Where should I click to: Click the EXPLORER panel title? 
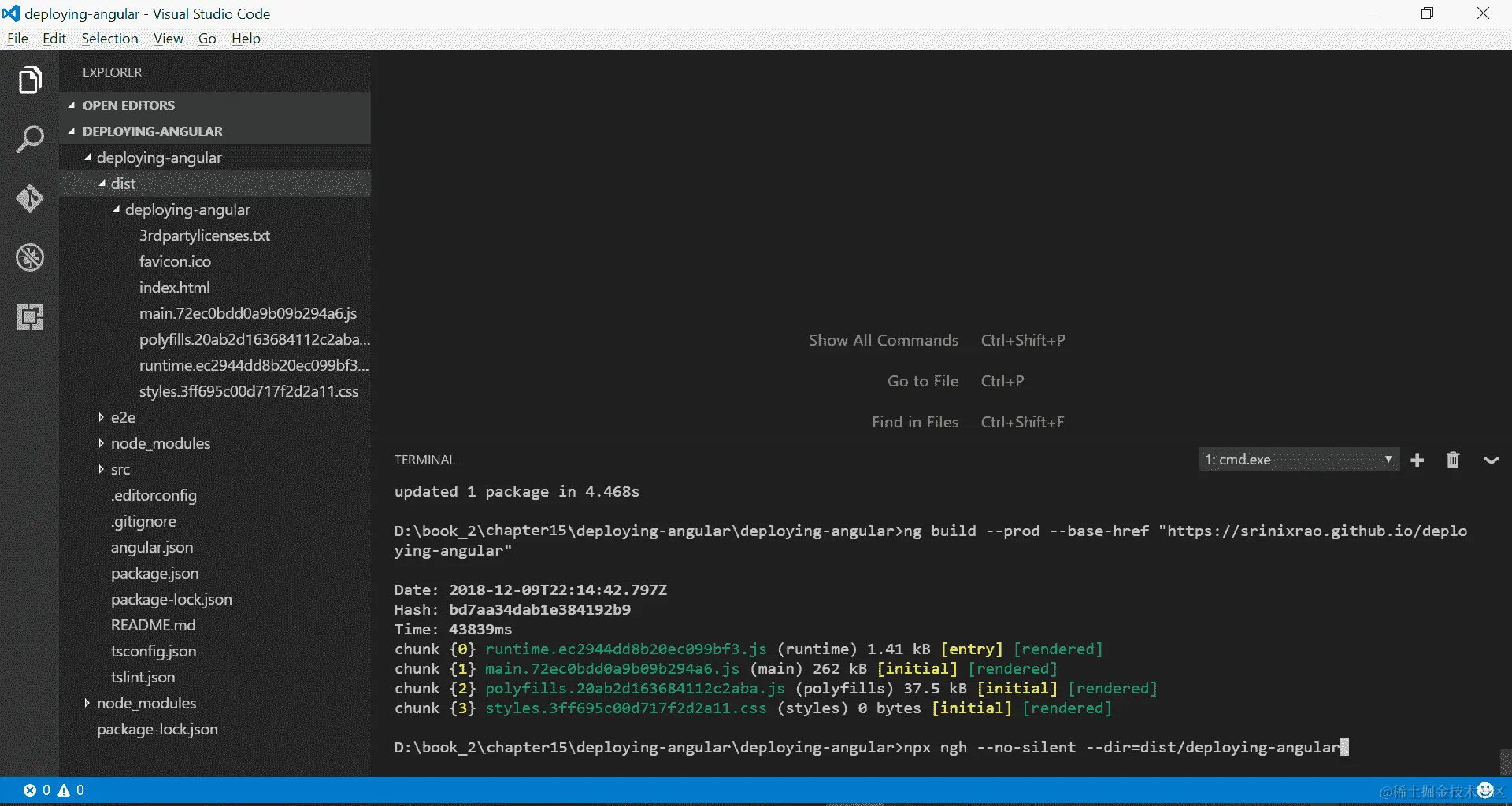[x=113, y=72]
